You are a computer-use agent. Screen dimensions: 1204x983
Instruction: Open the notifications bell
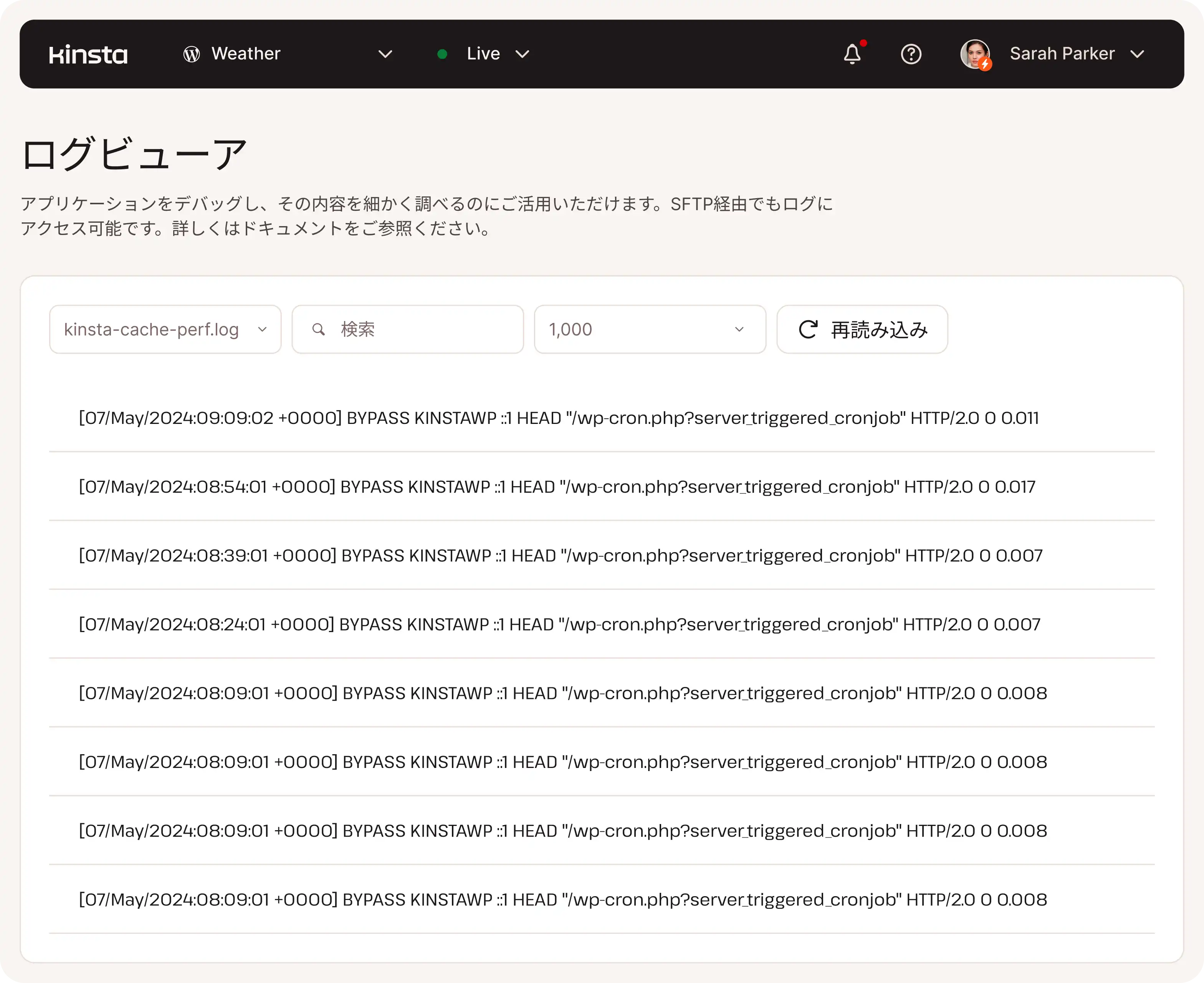pos(852,55)
